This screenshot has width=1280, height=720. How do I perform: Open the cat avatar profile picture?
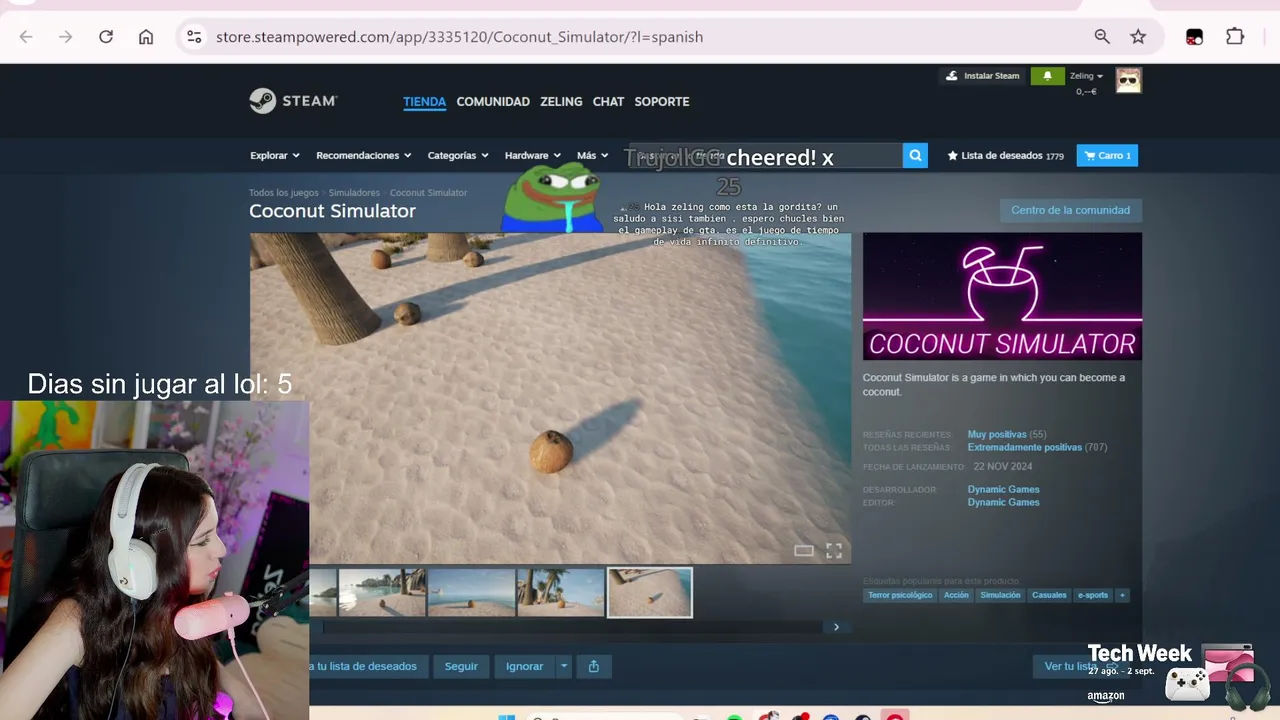pyautogui.click(x=1128, y=80)
